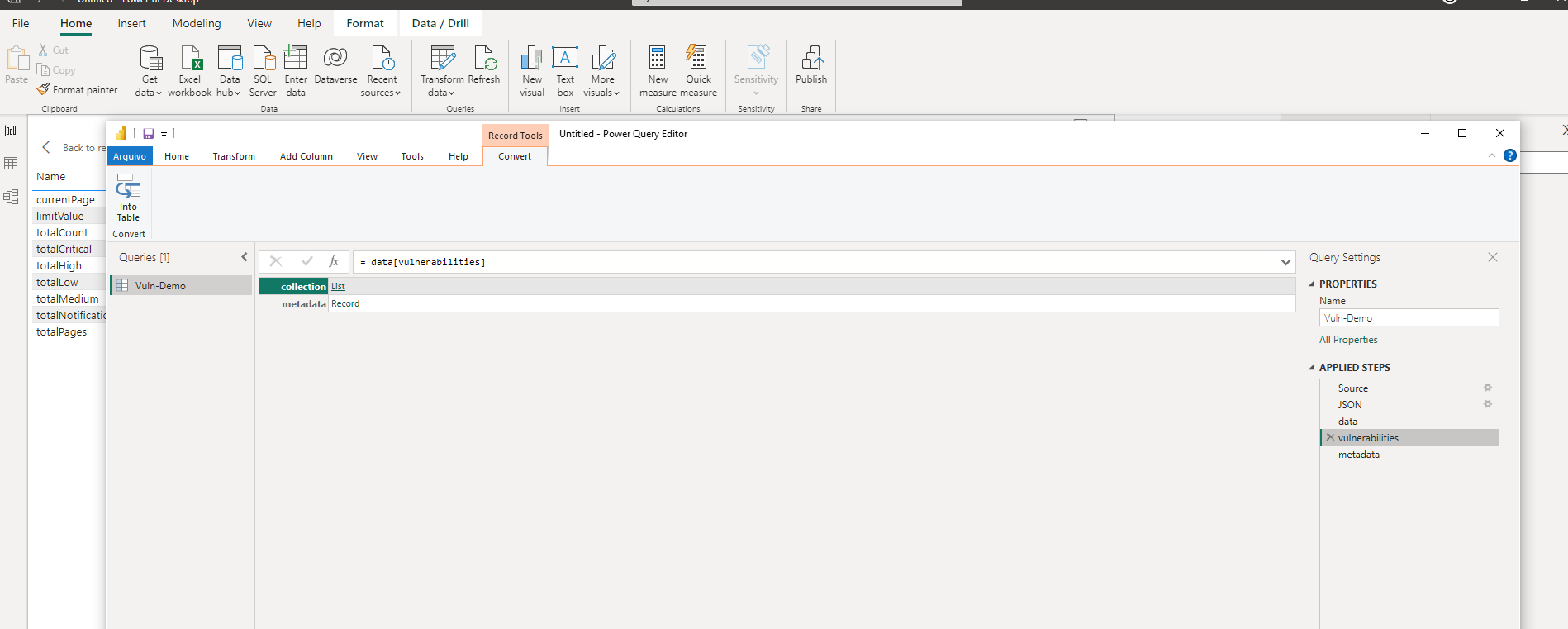Screen dimensions: 1568x629
Task: Open the collection List link
Action: [338, 286]
